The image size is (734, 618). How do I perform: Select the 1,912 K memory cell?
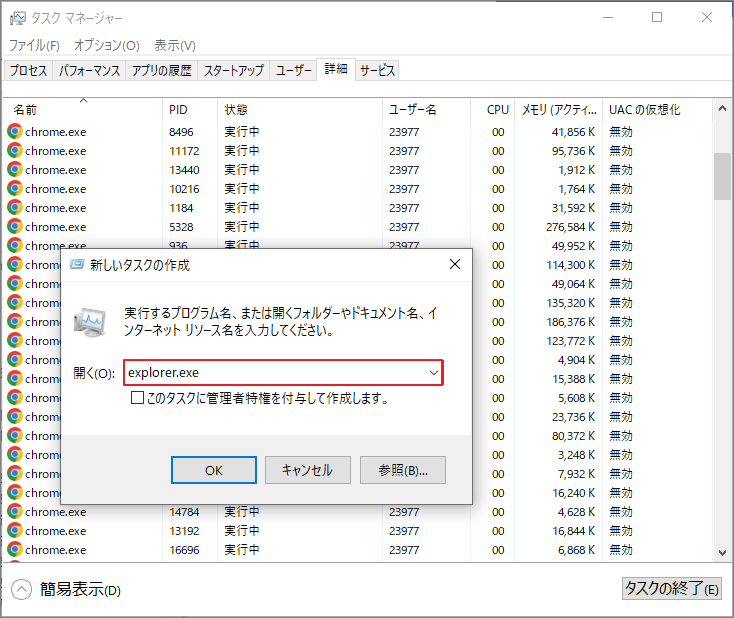pos(576,170)
